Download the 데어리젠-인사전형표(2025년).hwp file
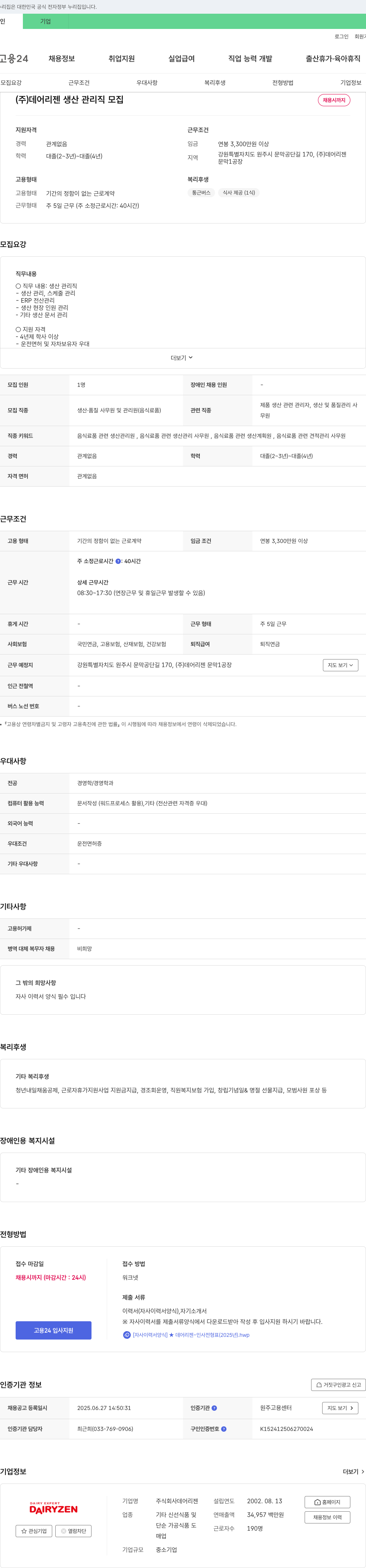Image resolution: width=366 pixels, height=1568 pixels. pos(191,1335)
